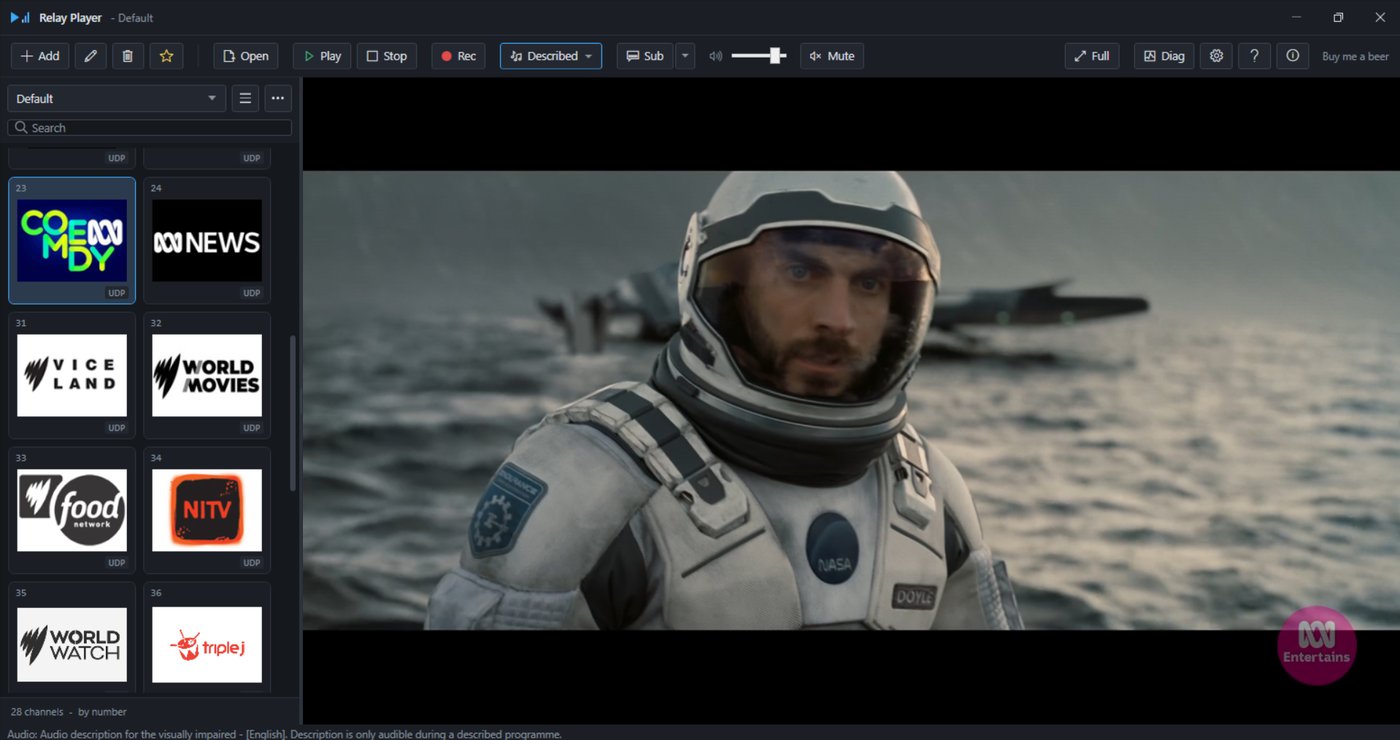Viewport: 1400px width, 740px height.
Task: Adjust the volume slider
Action: (x=759, y=56)
